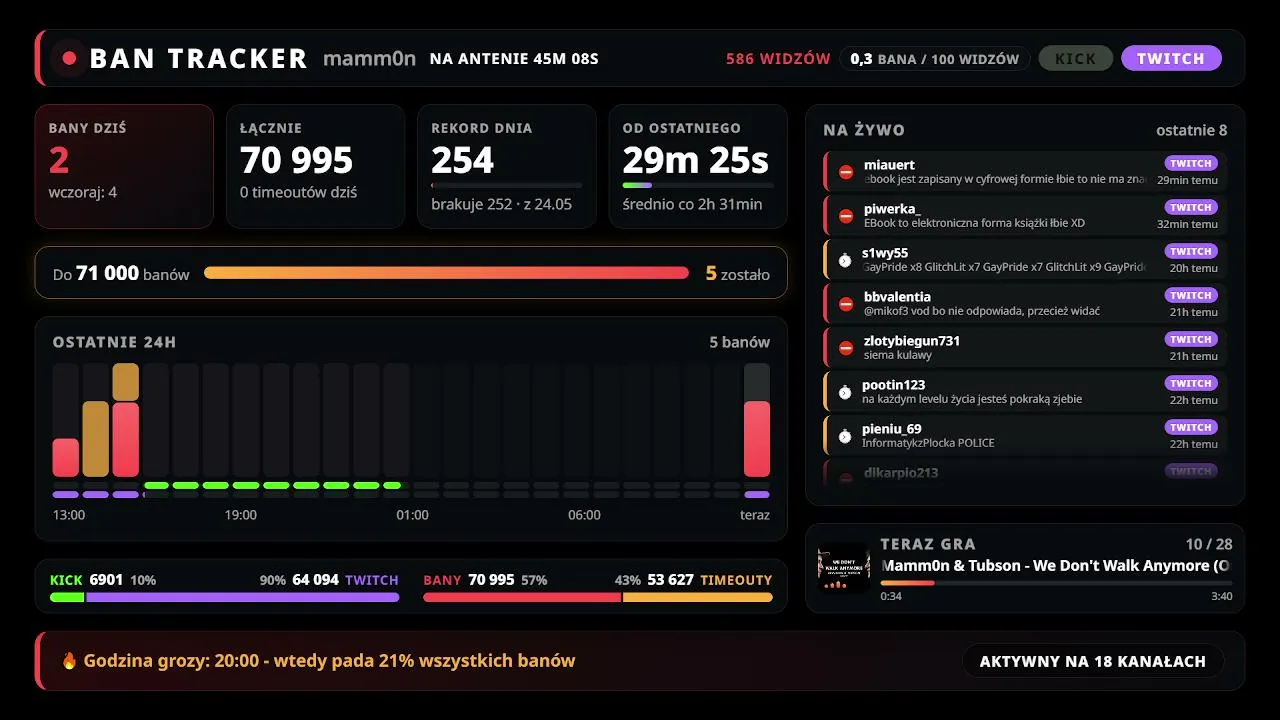
Task: Click the username pootin123
Action: click(x=893, y=385)
